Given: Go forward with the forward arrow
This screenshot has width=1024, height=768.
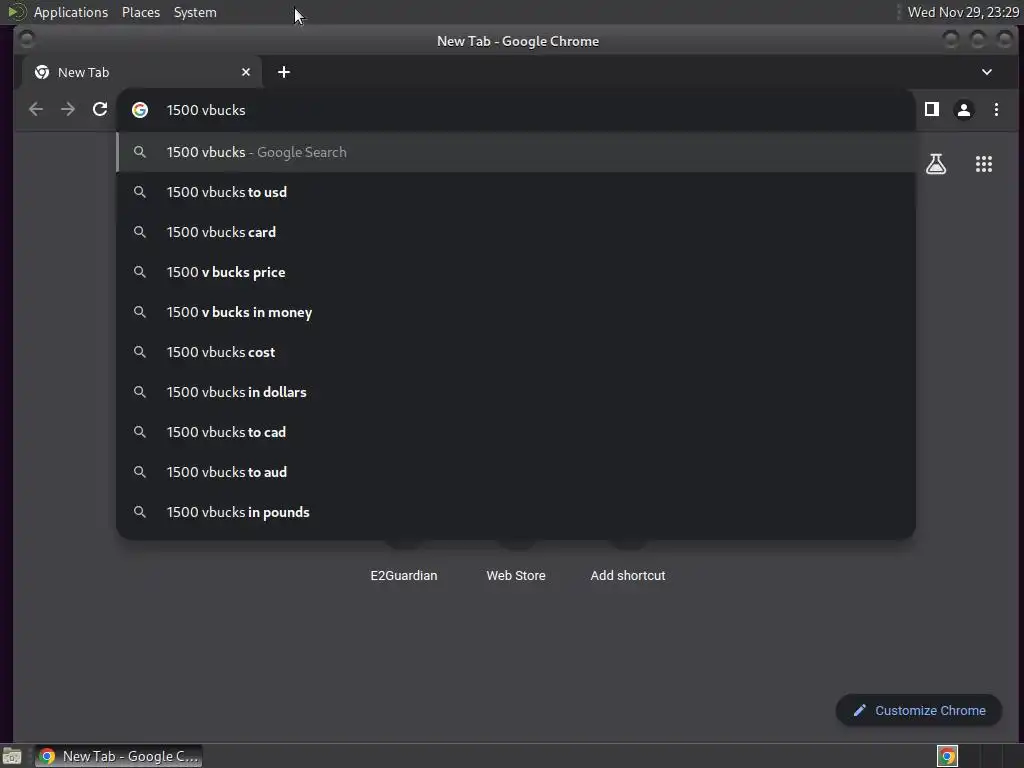Looking at the screenshot, I should (x=68, y=110).
